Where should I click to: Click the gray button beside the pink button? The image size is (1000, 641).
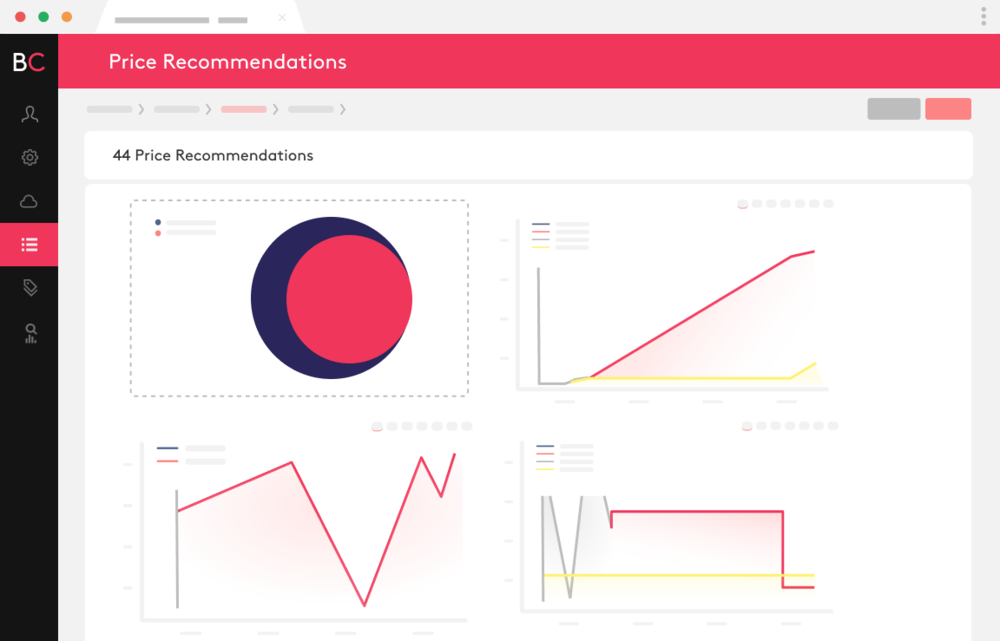(893, 108)
